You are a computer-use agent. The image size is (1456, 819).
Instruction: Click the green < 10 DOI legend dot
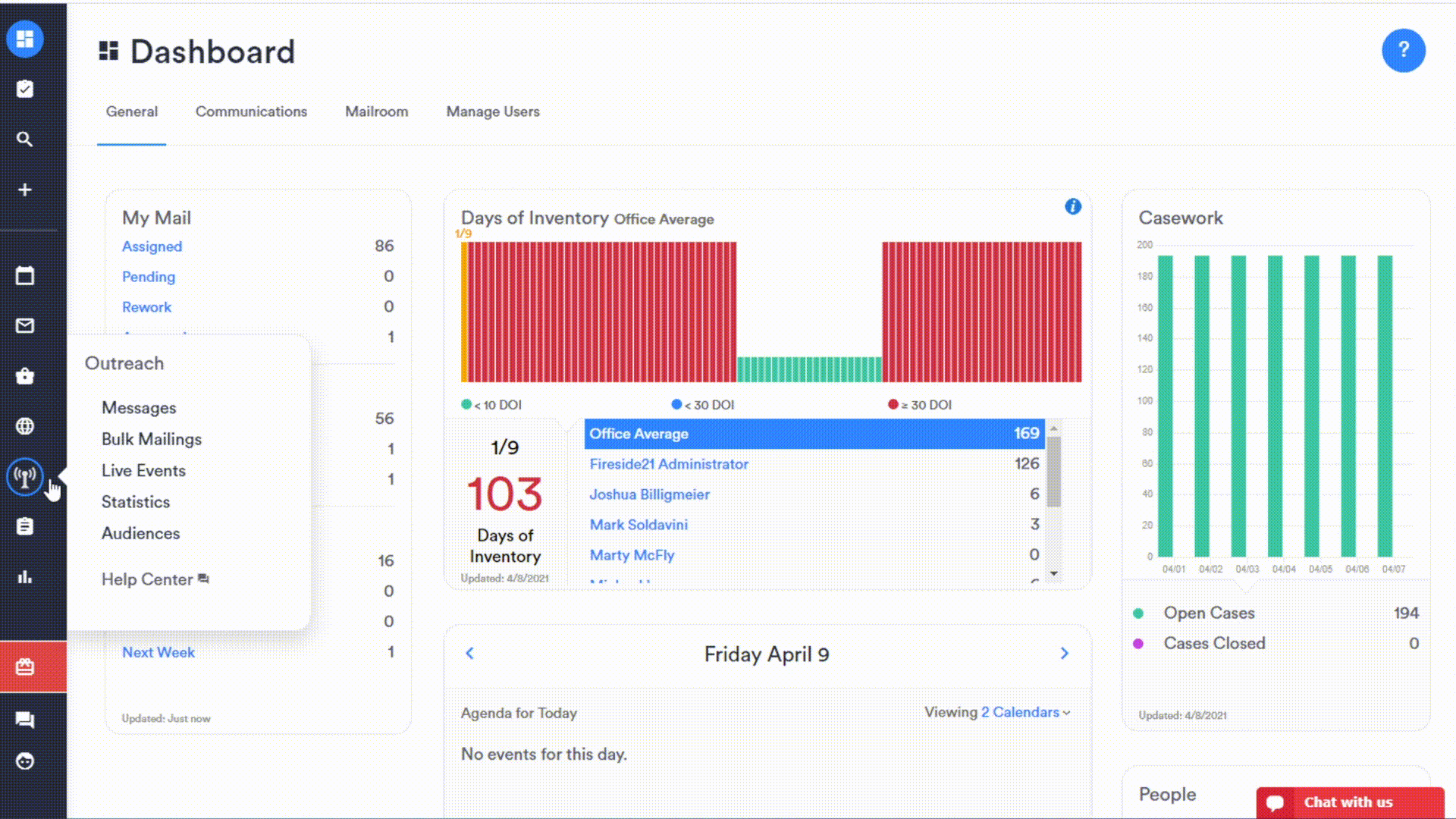(x=466, y=404)
